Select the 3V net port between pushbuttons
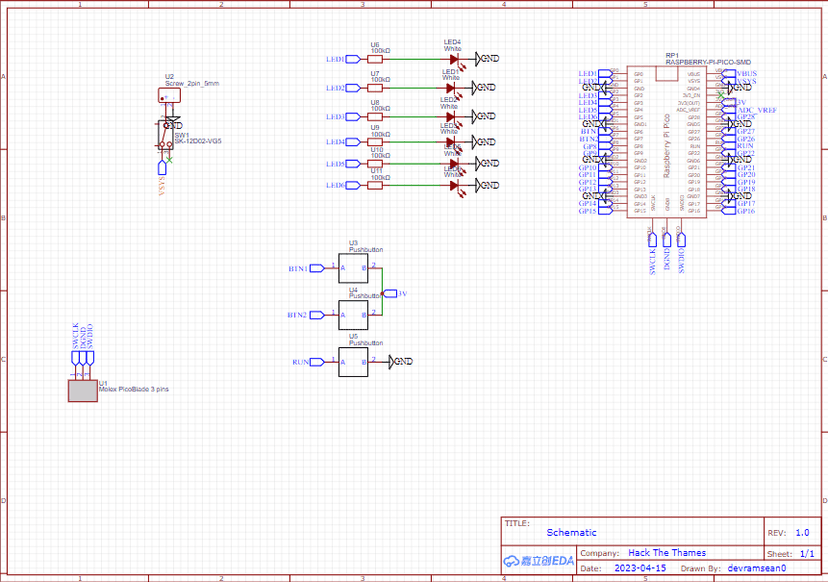This screenshot has height=582, width=828. point(397,293)
